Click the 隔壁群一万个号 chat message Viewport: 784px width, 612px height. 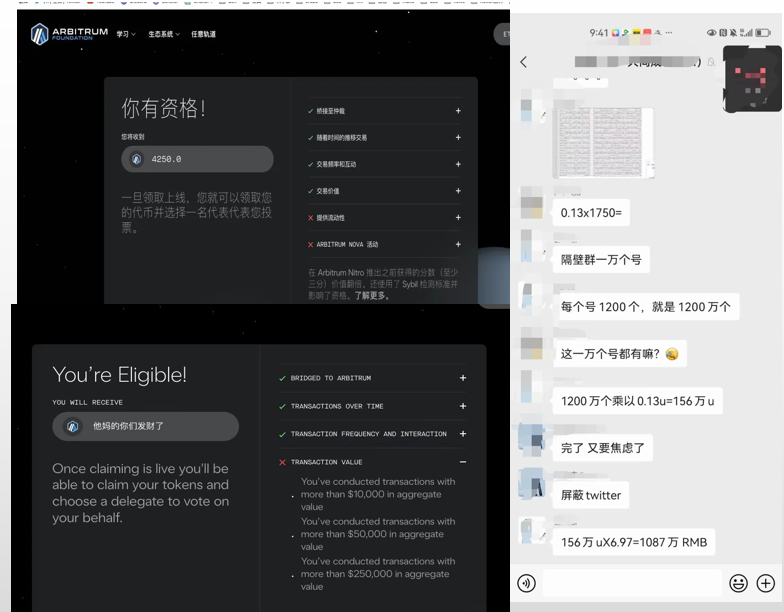(x=601, y=260)
